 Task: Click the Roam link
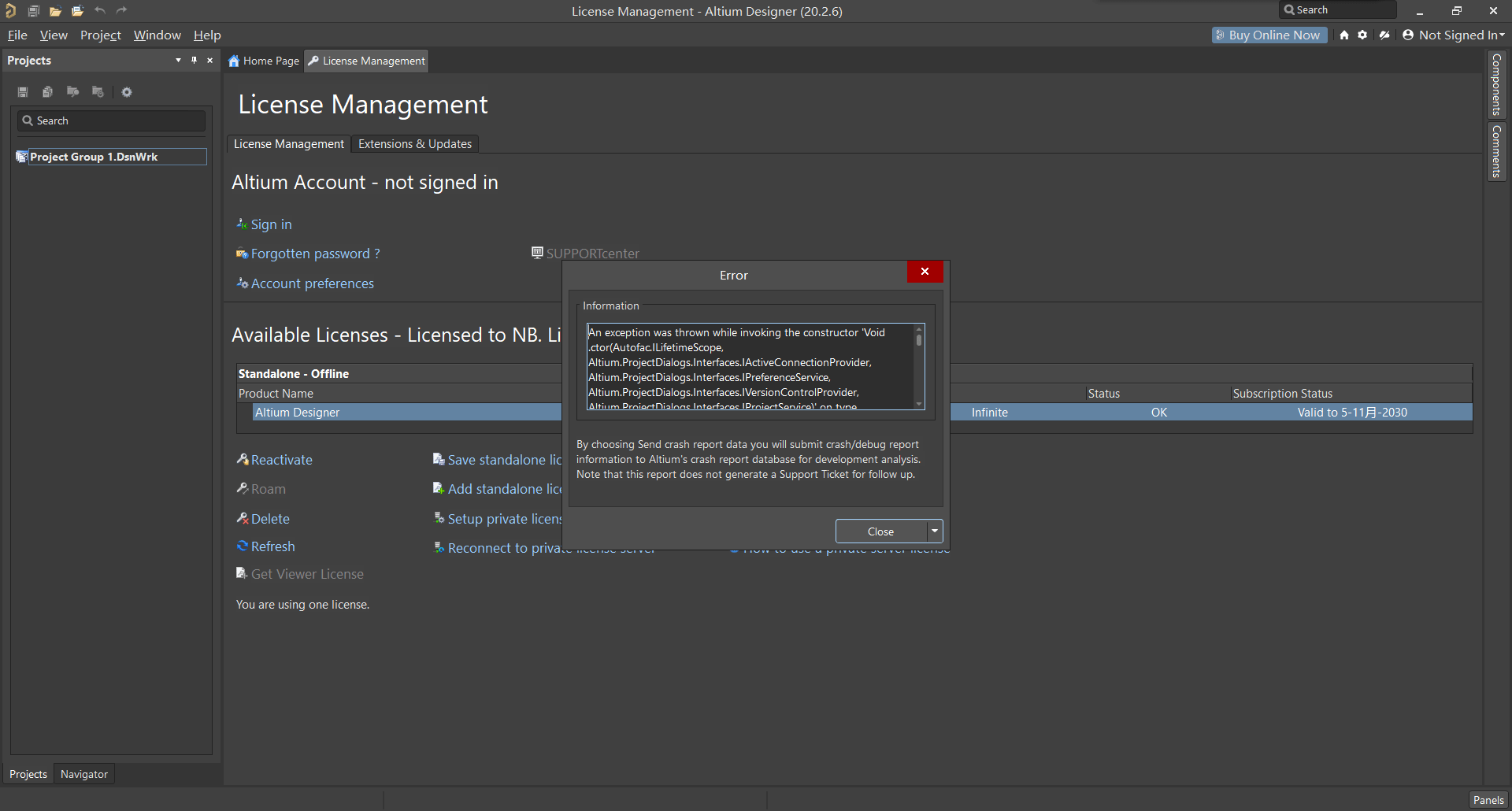click(x=269, y=489)
